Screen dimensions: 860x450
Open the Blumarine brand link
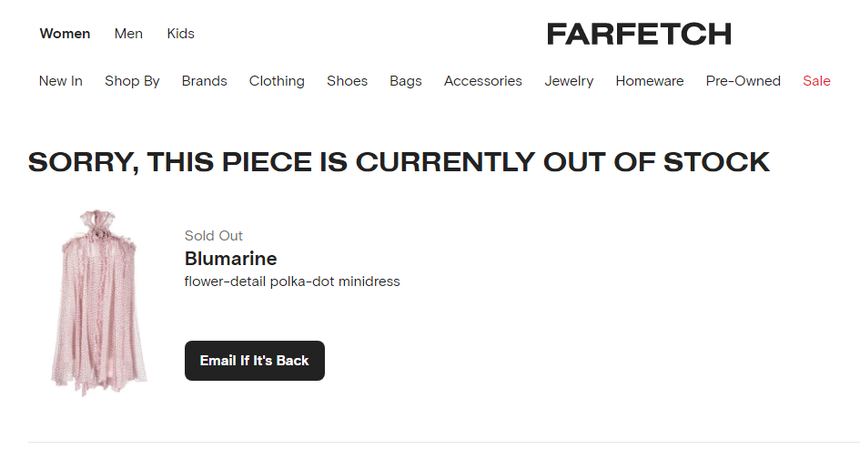pyautogui.click(x=231, y=259)
